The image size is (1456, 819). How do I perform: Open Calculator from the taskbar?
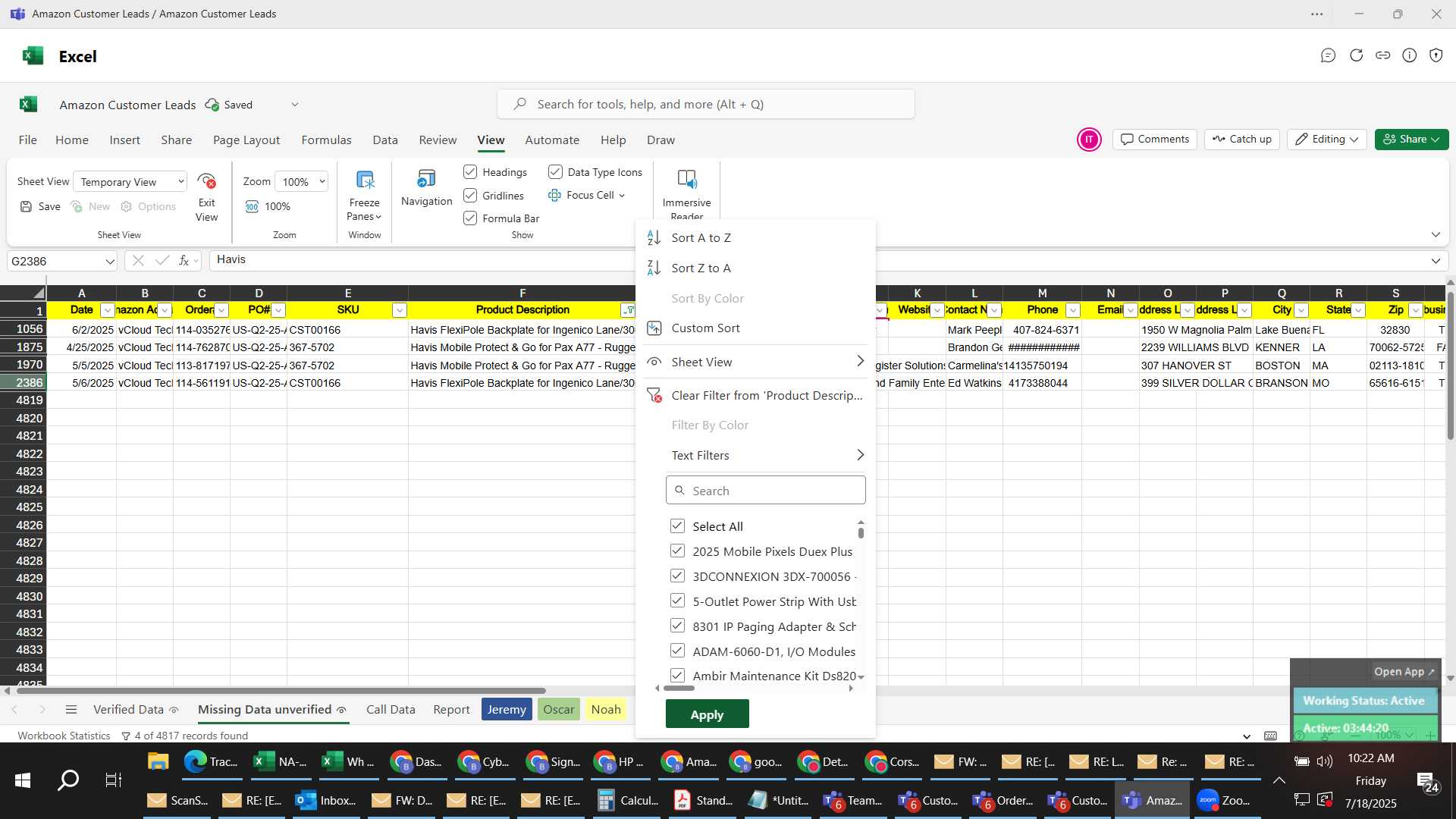628,800
